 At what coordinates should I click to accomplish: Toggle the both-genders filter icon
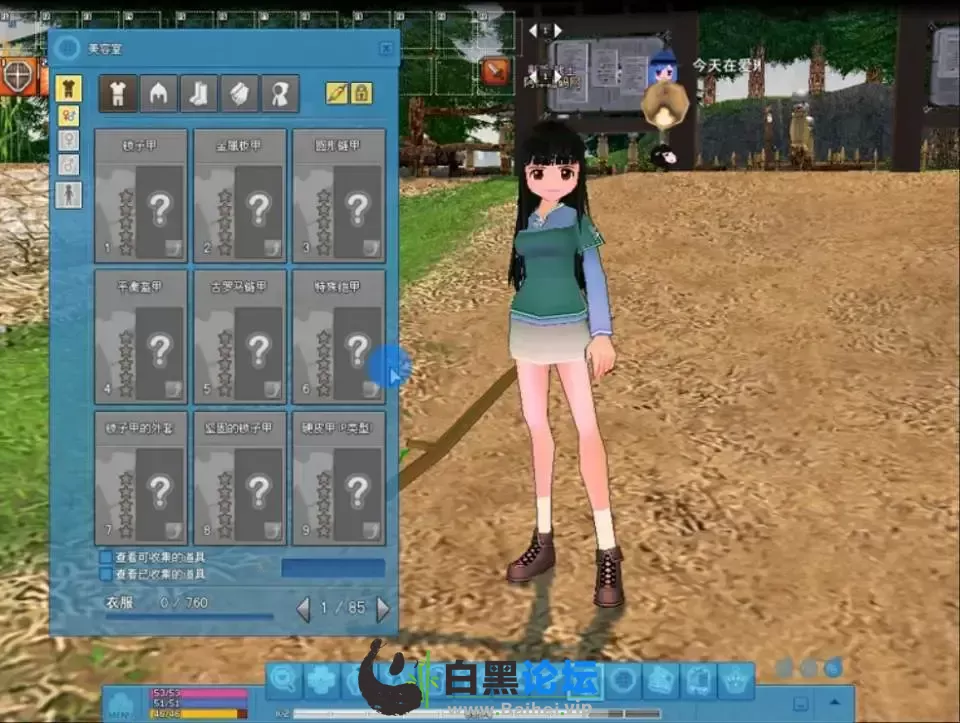pos(69,116)
